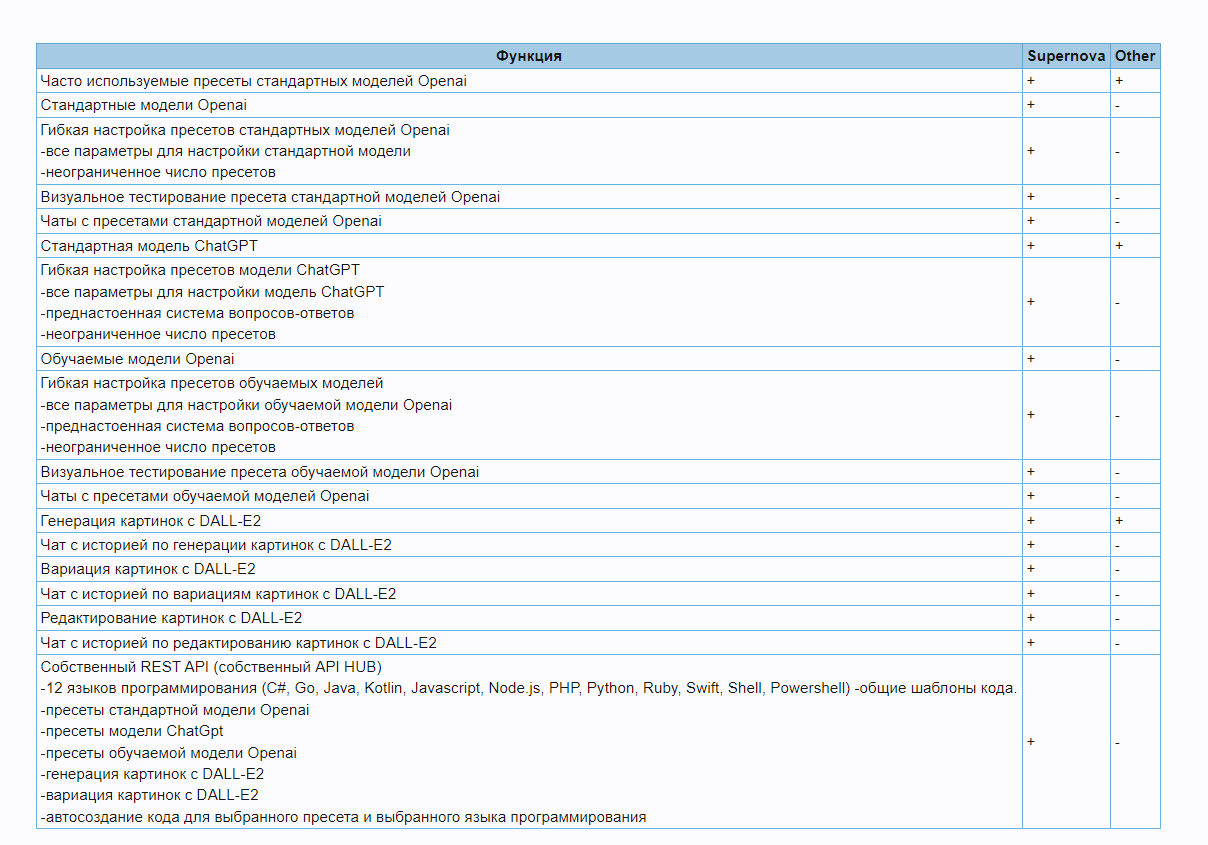Screen dimensions: 1208x845
Task: Click '-все параметры для настройки модель ChatGPT' line
Action: (x=212, y=292)
